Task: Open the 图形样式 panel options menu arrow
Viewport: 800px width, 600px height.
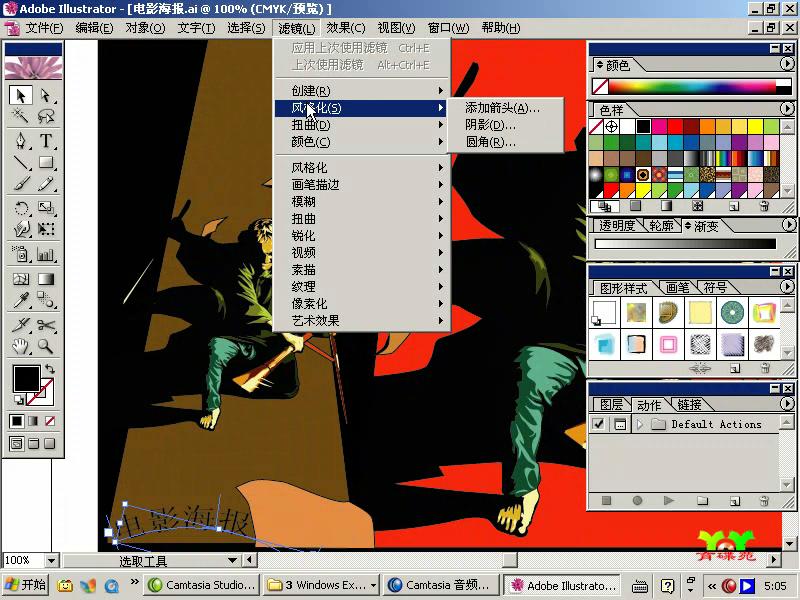Action: pos(787,287)
